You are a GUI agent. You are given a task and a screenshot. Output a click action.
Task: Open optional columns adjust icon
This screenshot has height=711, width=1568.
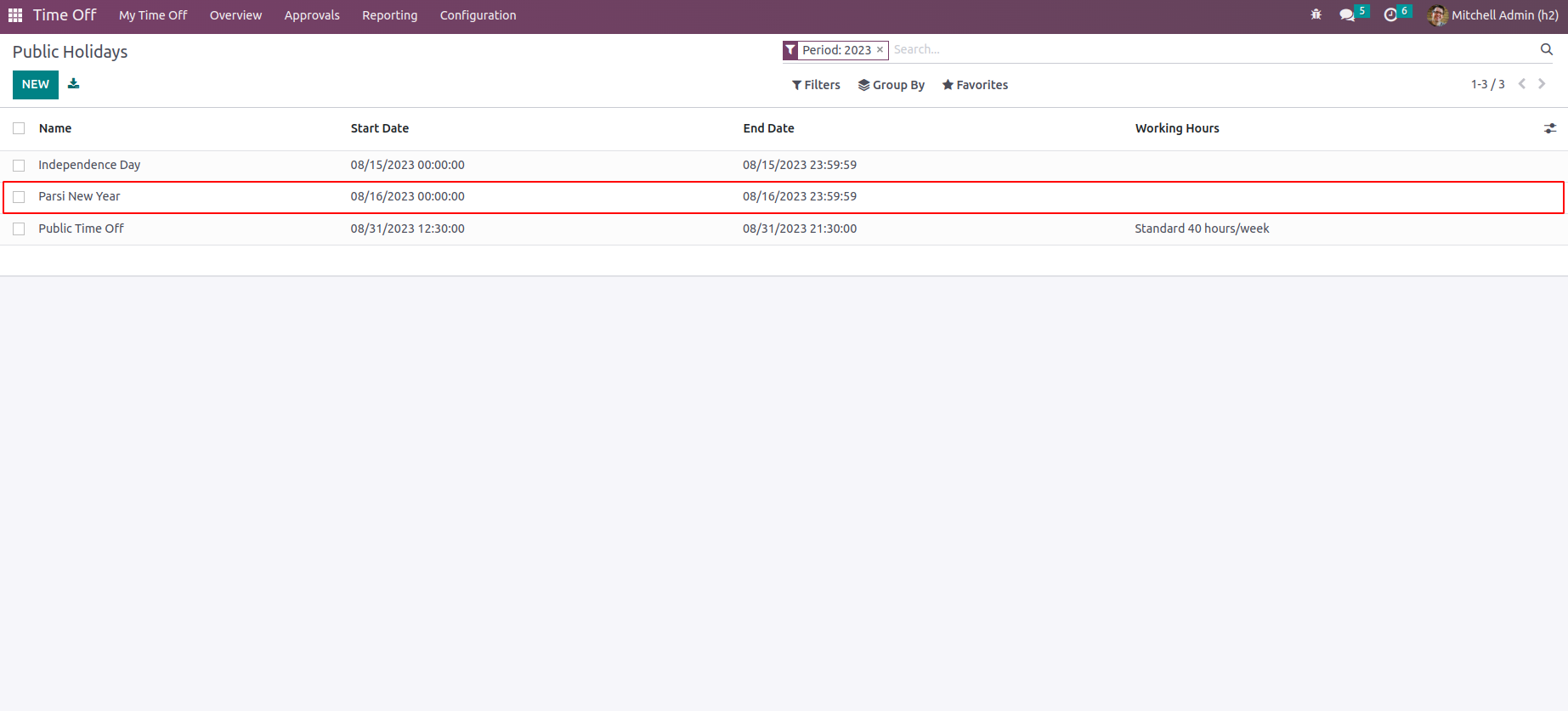[1550, 128]
